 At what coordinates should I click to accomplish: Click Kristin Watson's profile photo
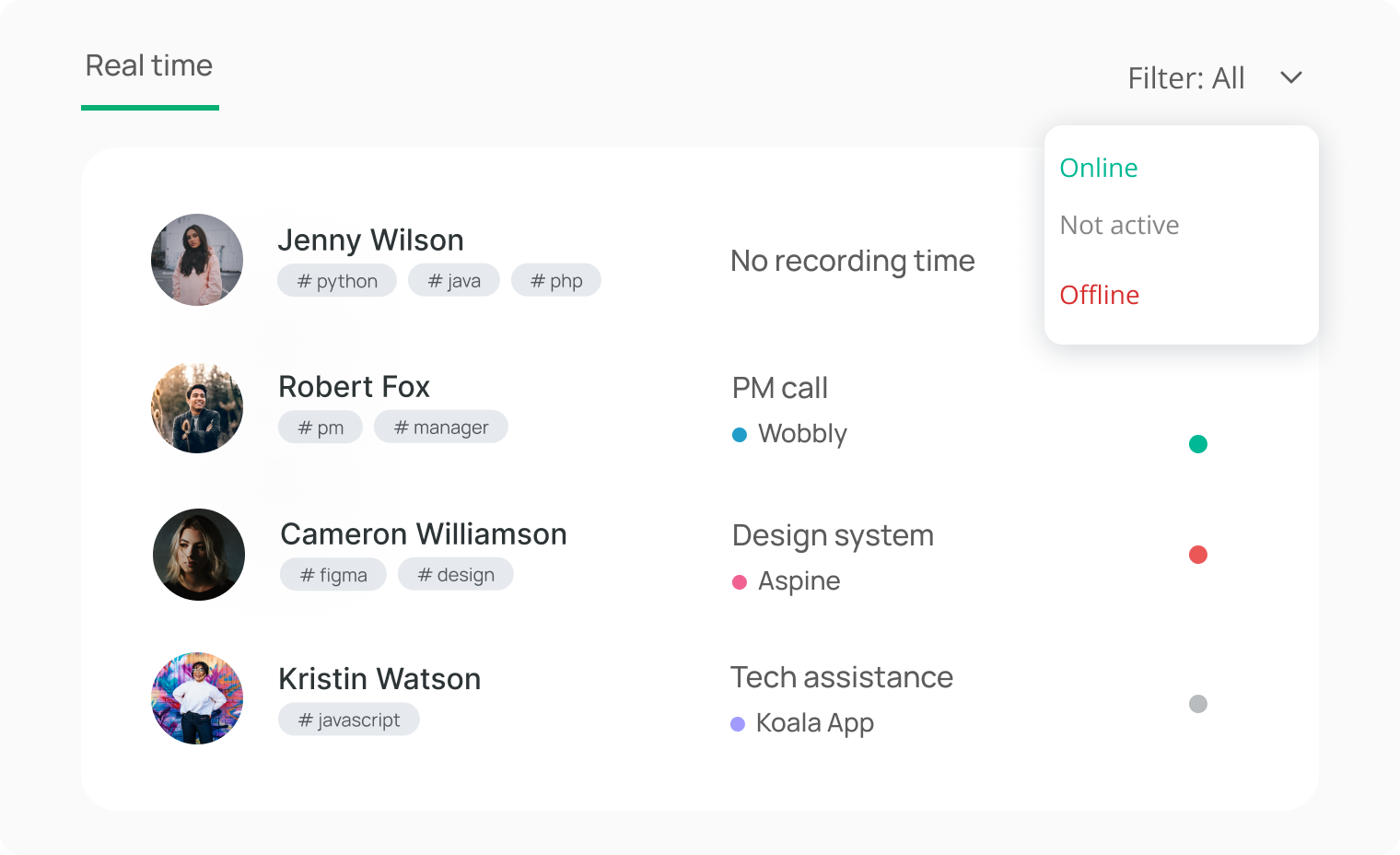[196, 698]
